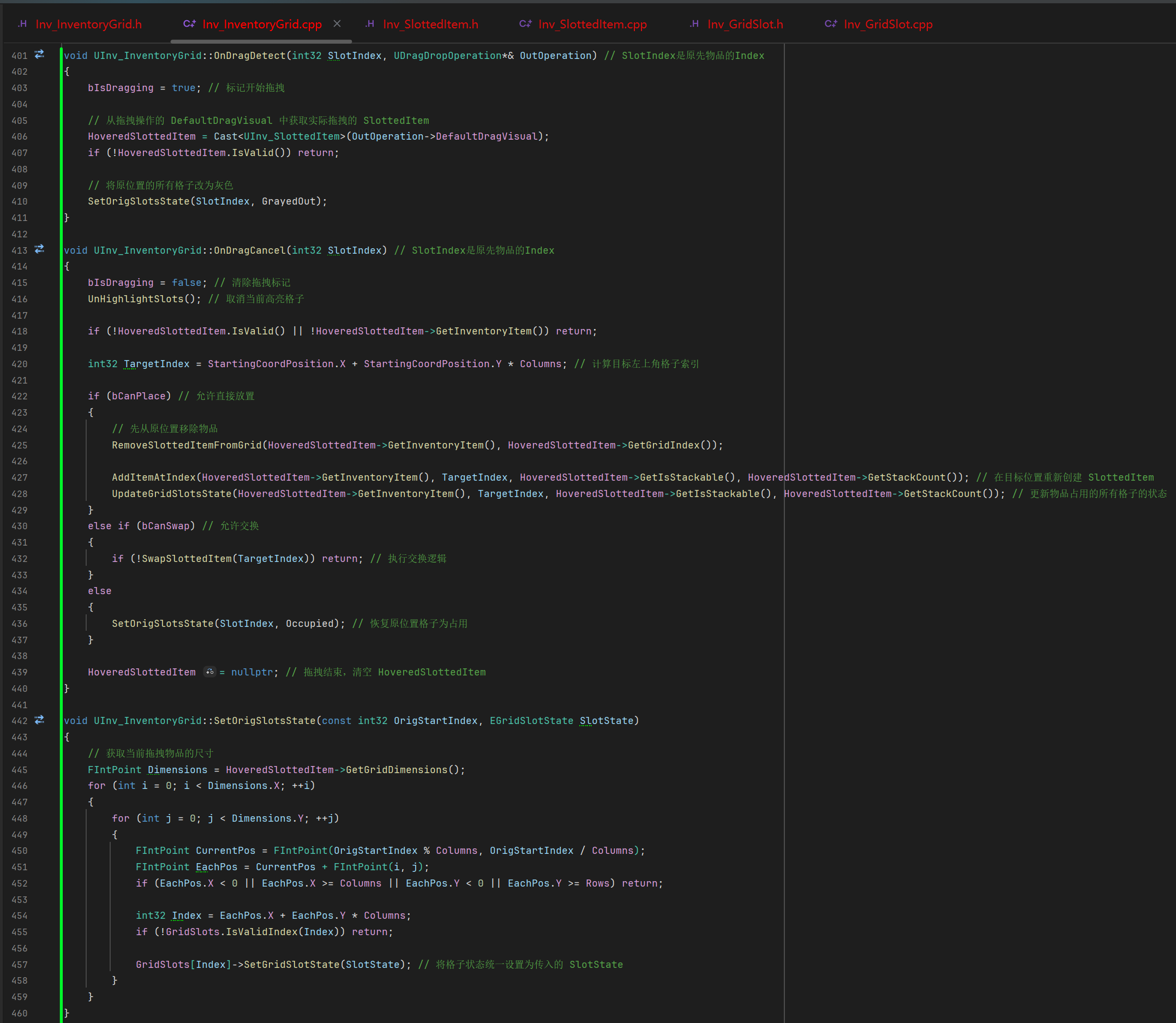Screen dimensions: 1176x1023
Task: Switch to the Inv_InventoryGrid.h tab
Action: [x=88, y=24]
